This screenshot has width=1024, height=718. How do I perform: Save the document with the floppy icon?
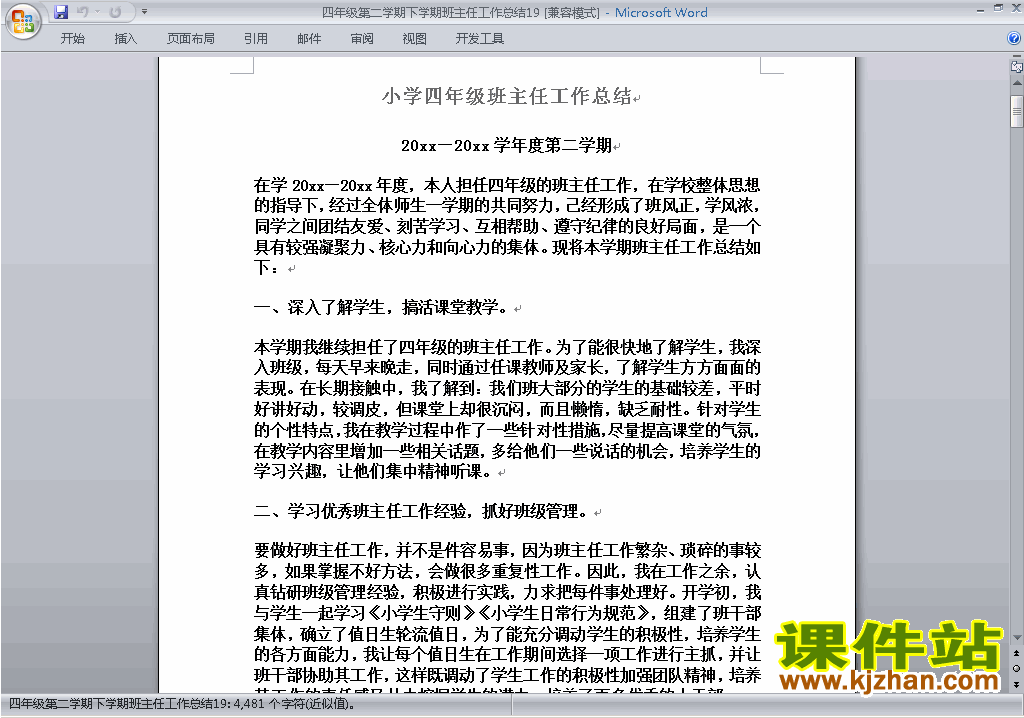pyautogui.click(x=61, y=12)
